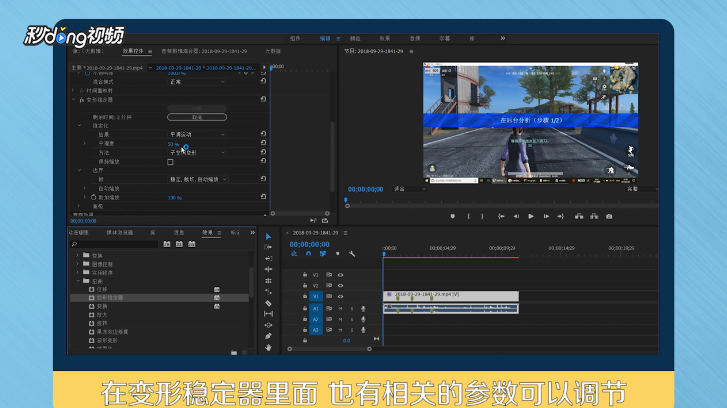Open stabilization method dropdown
This screenshot has width=727, height=408.
tap(197, 153)
